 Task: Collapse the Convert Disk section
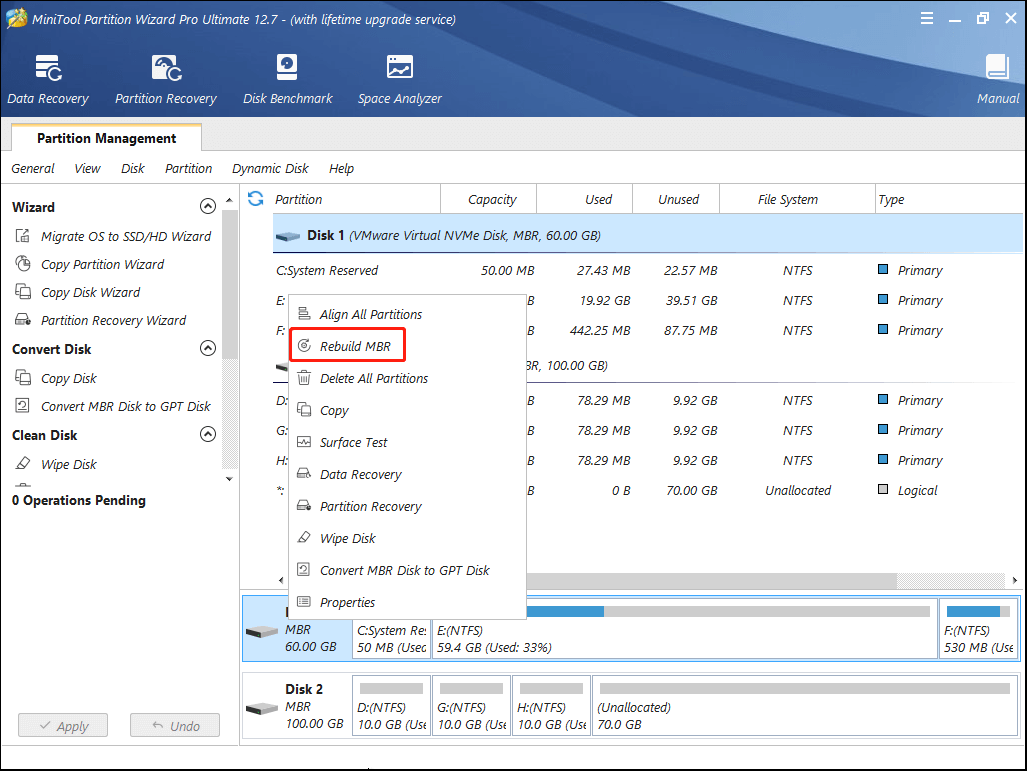coord(208,348)
